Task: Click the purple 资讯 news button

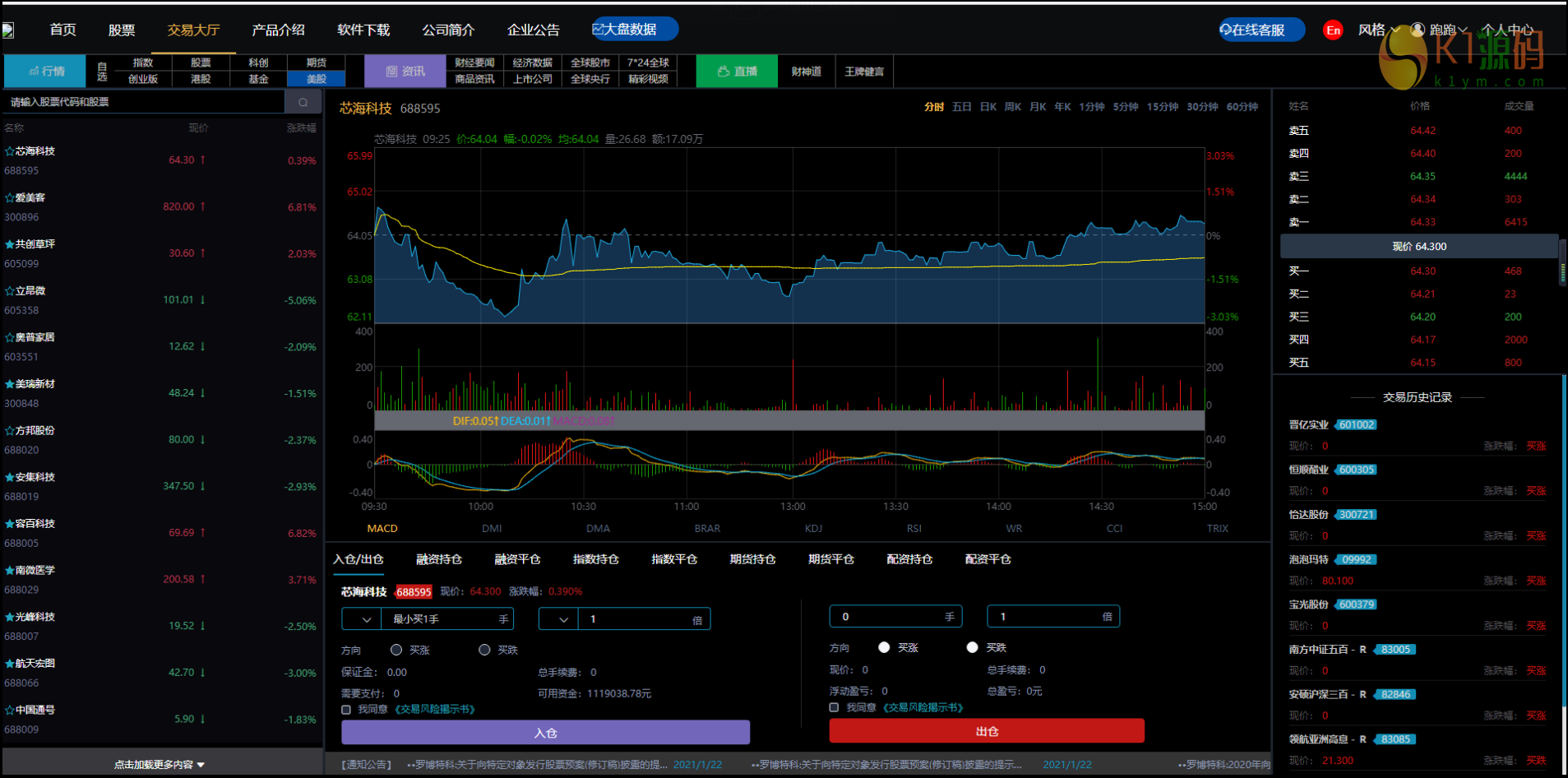Action: [405, 72]
